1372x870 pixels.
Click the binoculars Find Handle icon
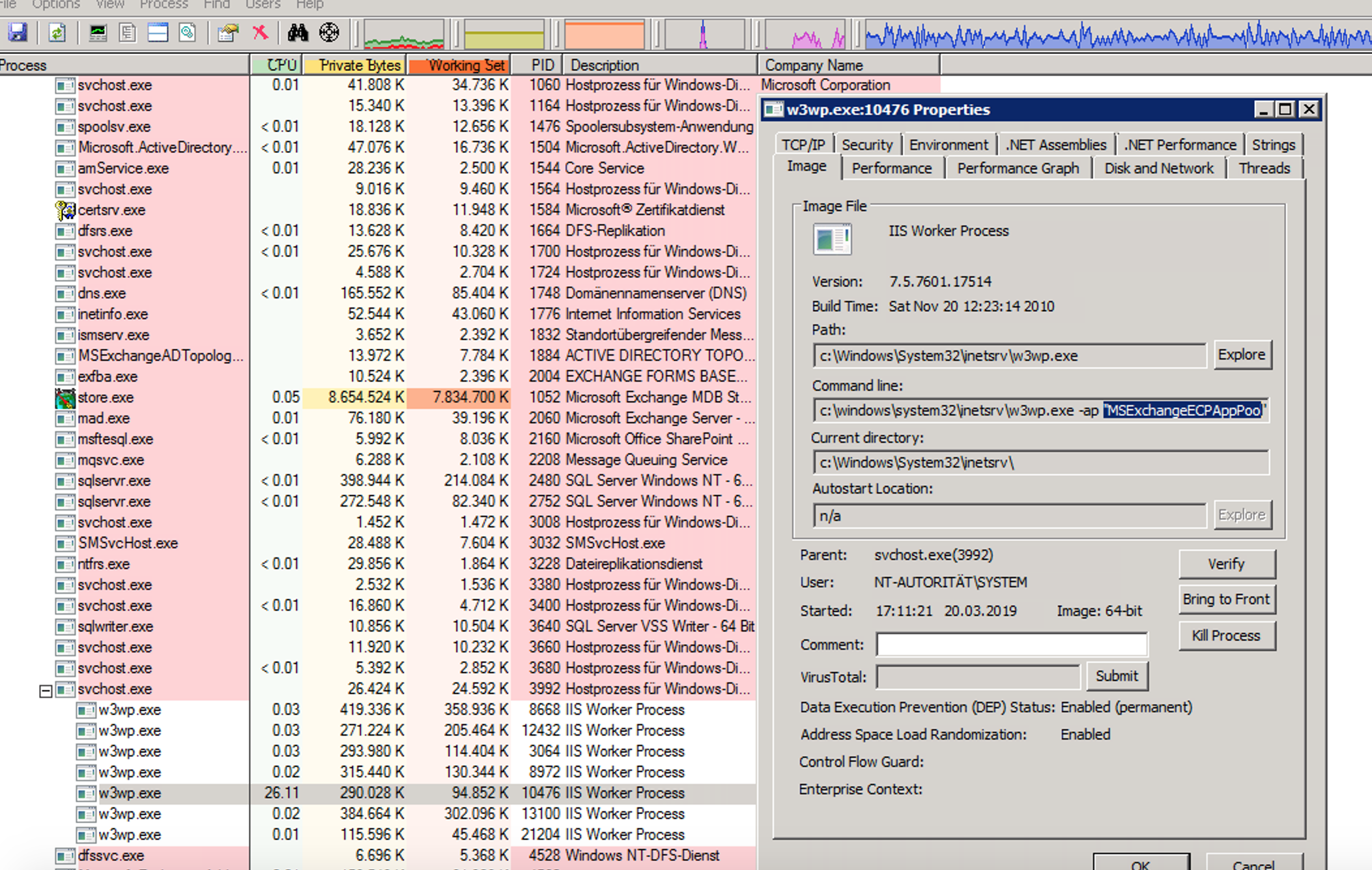[298, 32]
